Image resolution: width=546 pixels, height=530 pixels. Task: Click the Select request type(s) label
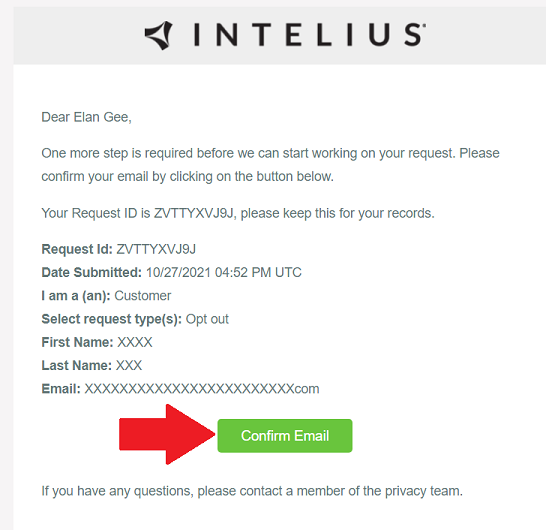(x=111, y=319)
